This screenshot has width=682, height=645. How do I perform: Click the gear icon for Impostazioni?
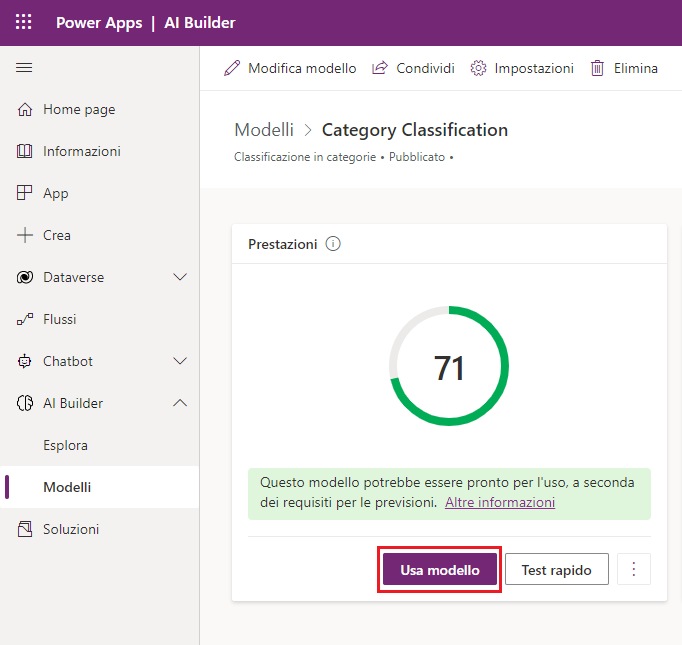click(x=478, y=68)
